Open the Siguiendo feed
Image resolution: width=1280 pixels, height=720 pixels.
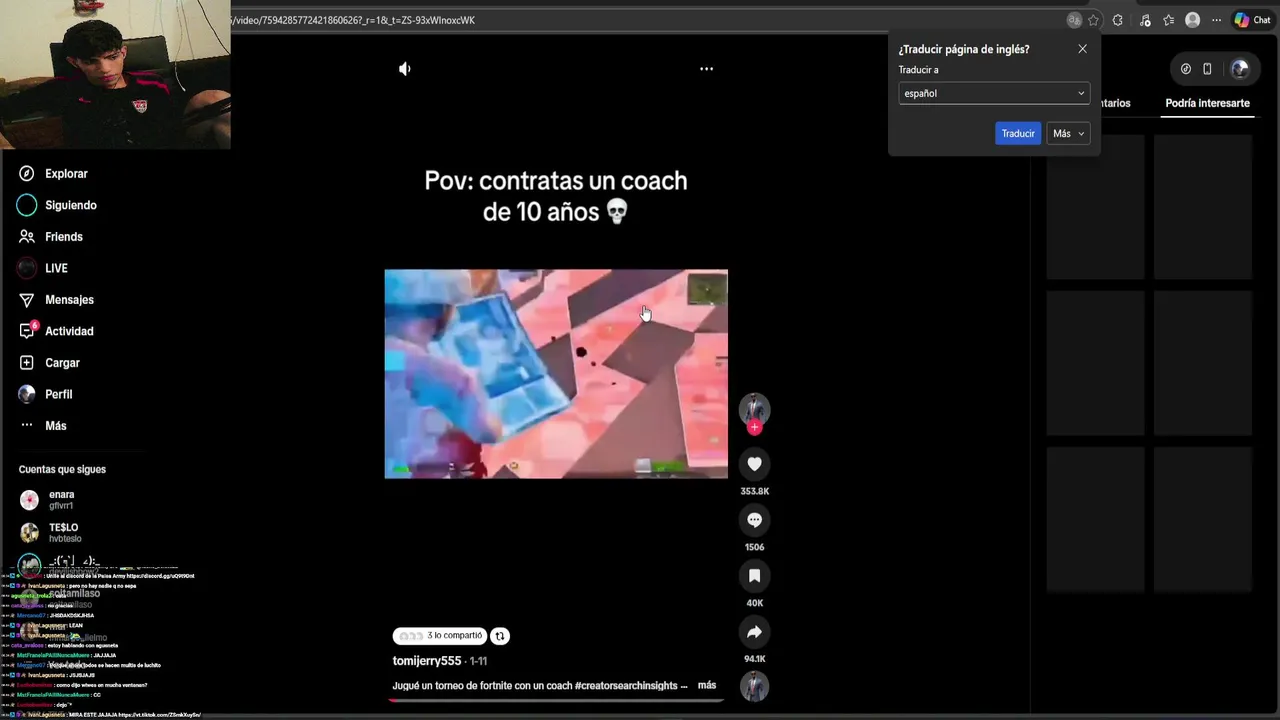70,205
